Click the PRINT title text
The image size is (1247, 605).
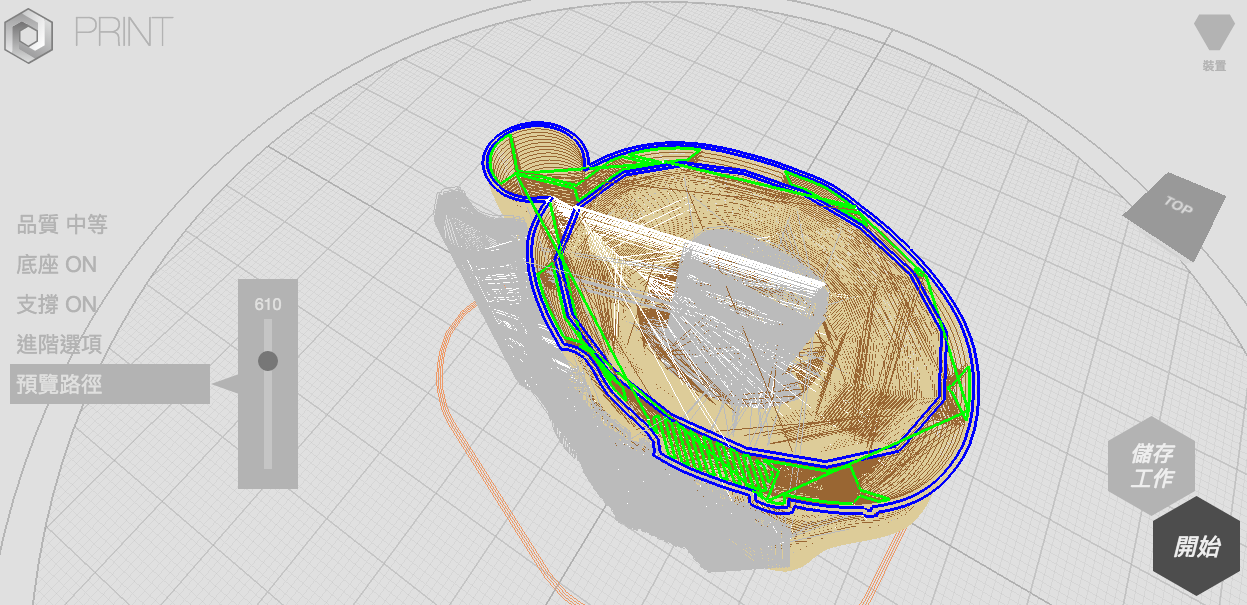tap(124, 32)
